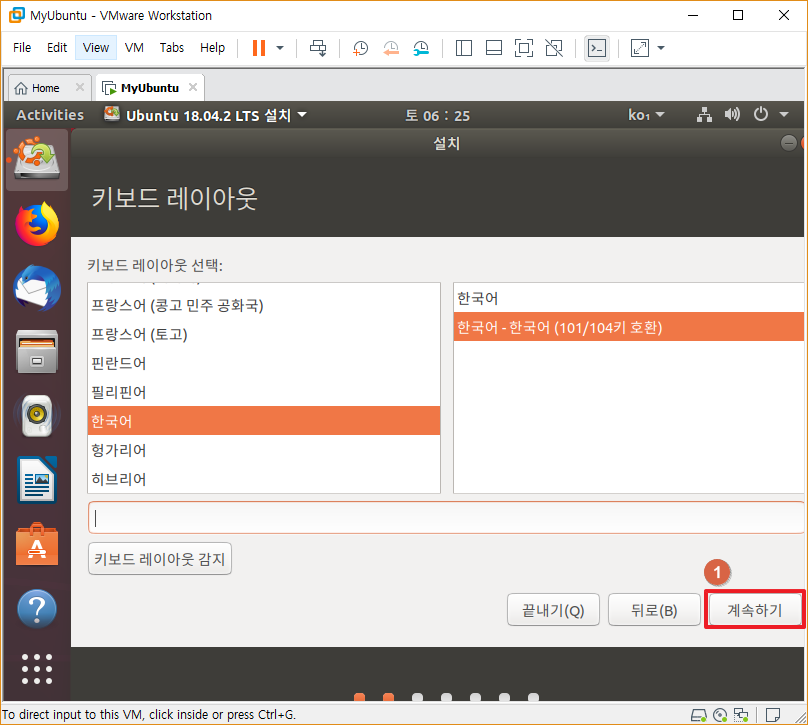Open Rhythmbox from the dock

37,415
